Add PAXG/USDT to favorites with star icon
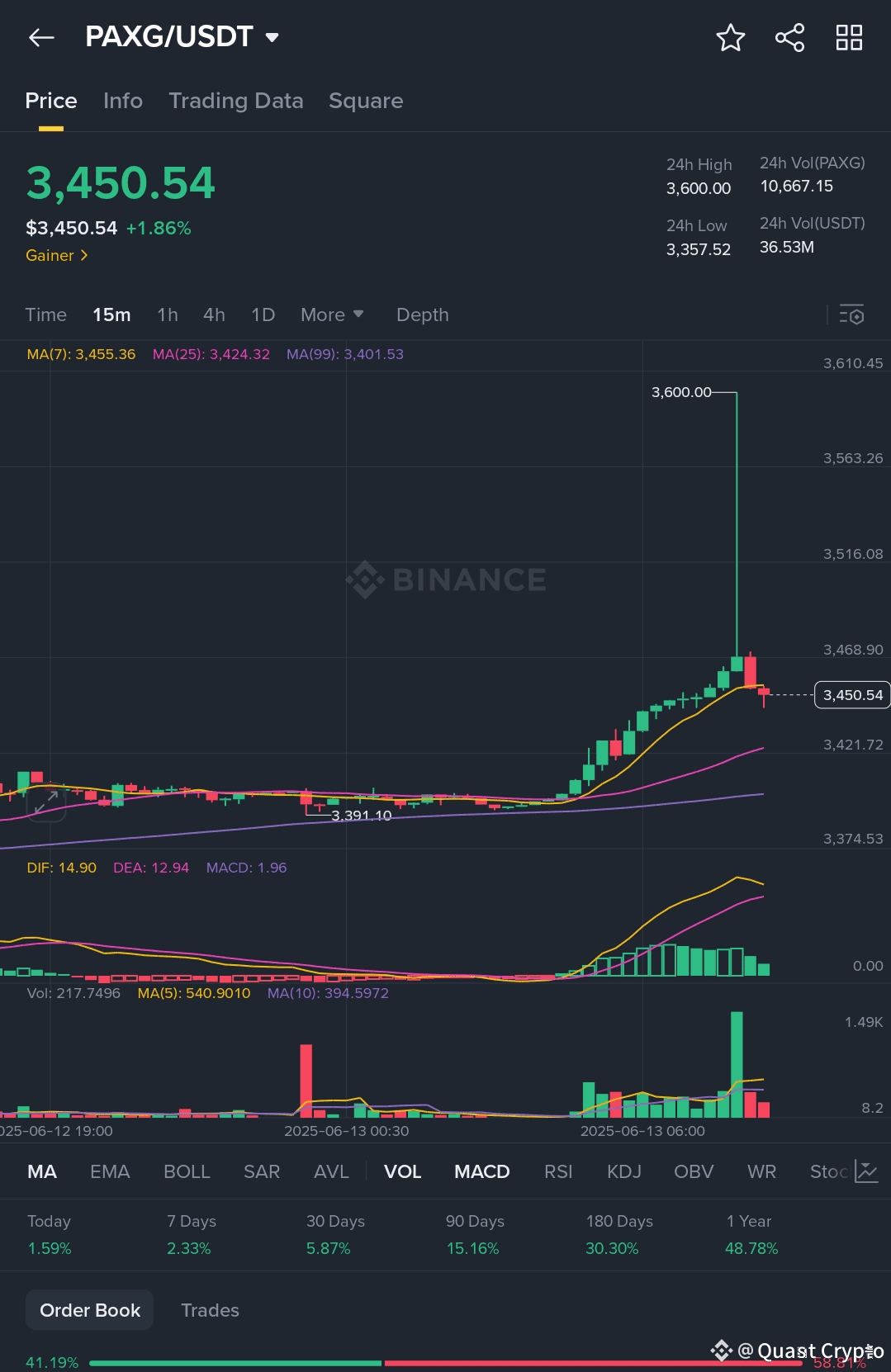Viewport: 891px width, 1372px height. tap(730, 37)
